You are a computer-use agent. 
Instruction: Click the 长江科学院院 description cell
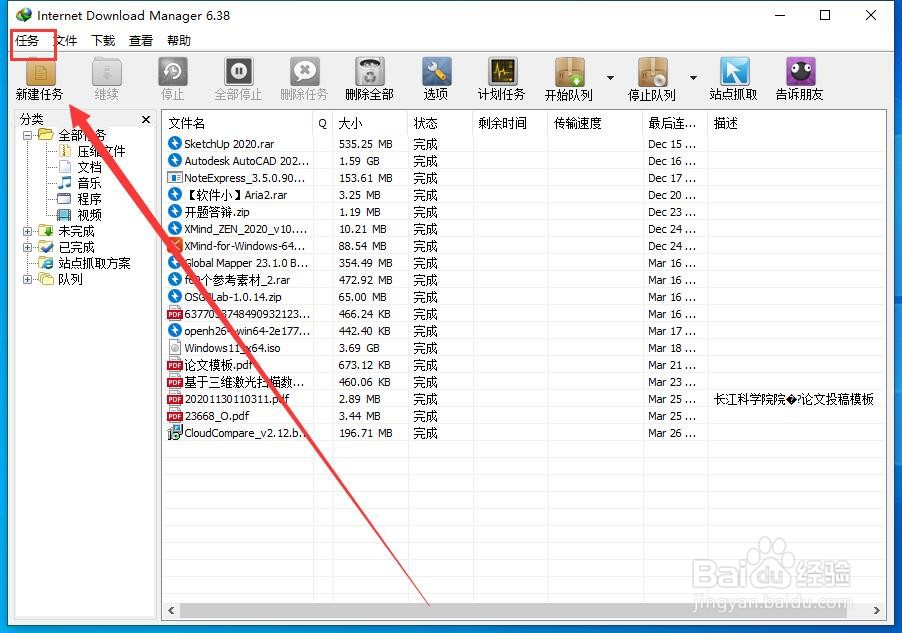[x=794, y=399]
